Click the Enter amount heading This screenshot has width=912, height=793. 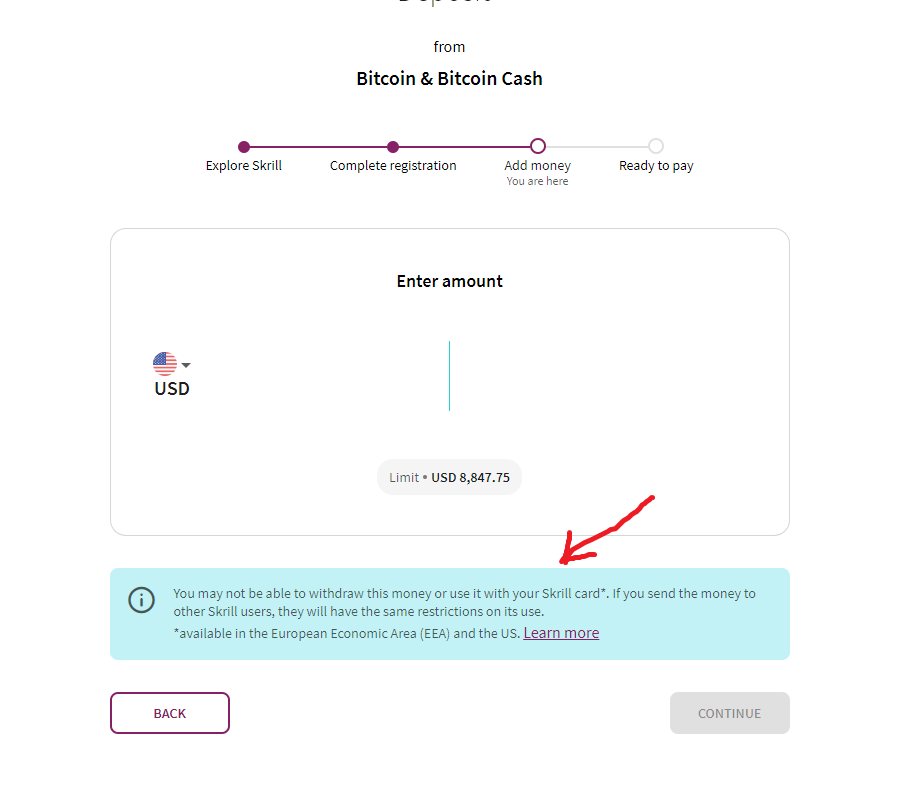click(x=450, y=282)
